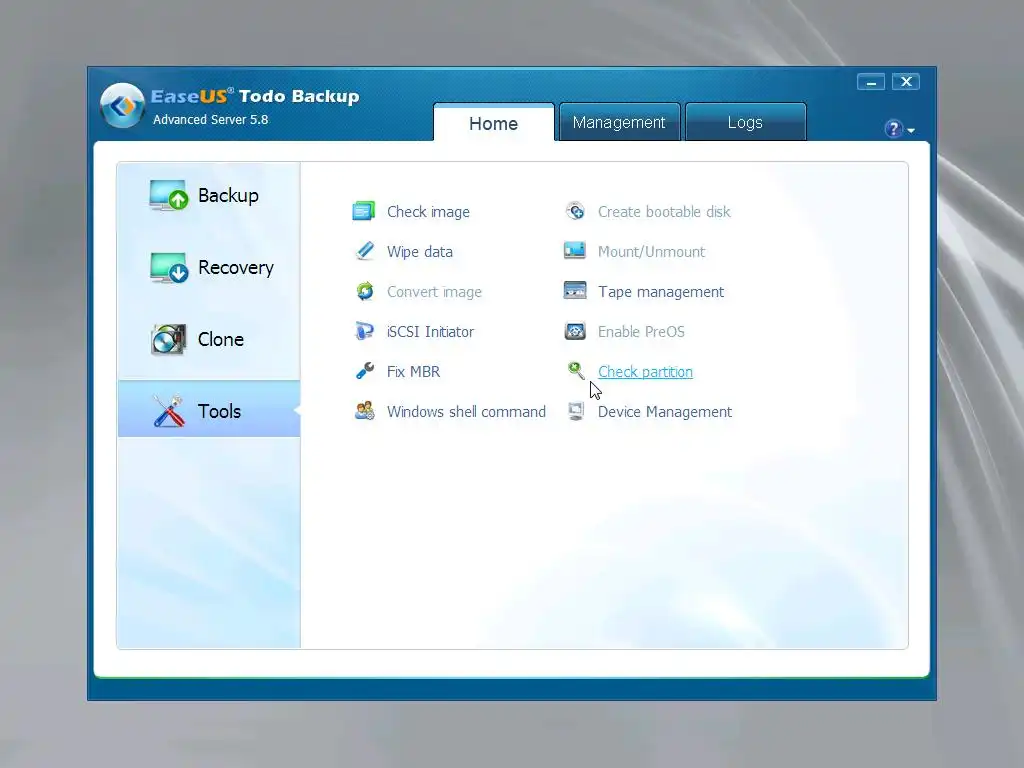Open the Fix MBR link
The height and width of the screenshot is (768, 1024).
point(413,372)
